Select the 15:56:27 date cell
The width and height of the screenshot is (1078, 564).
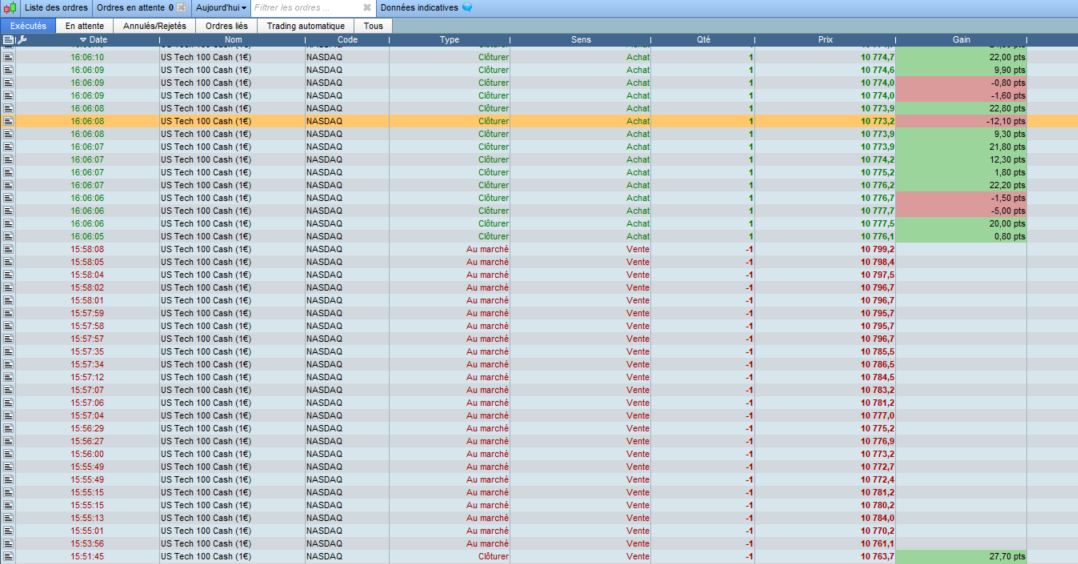(87, 441)
